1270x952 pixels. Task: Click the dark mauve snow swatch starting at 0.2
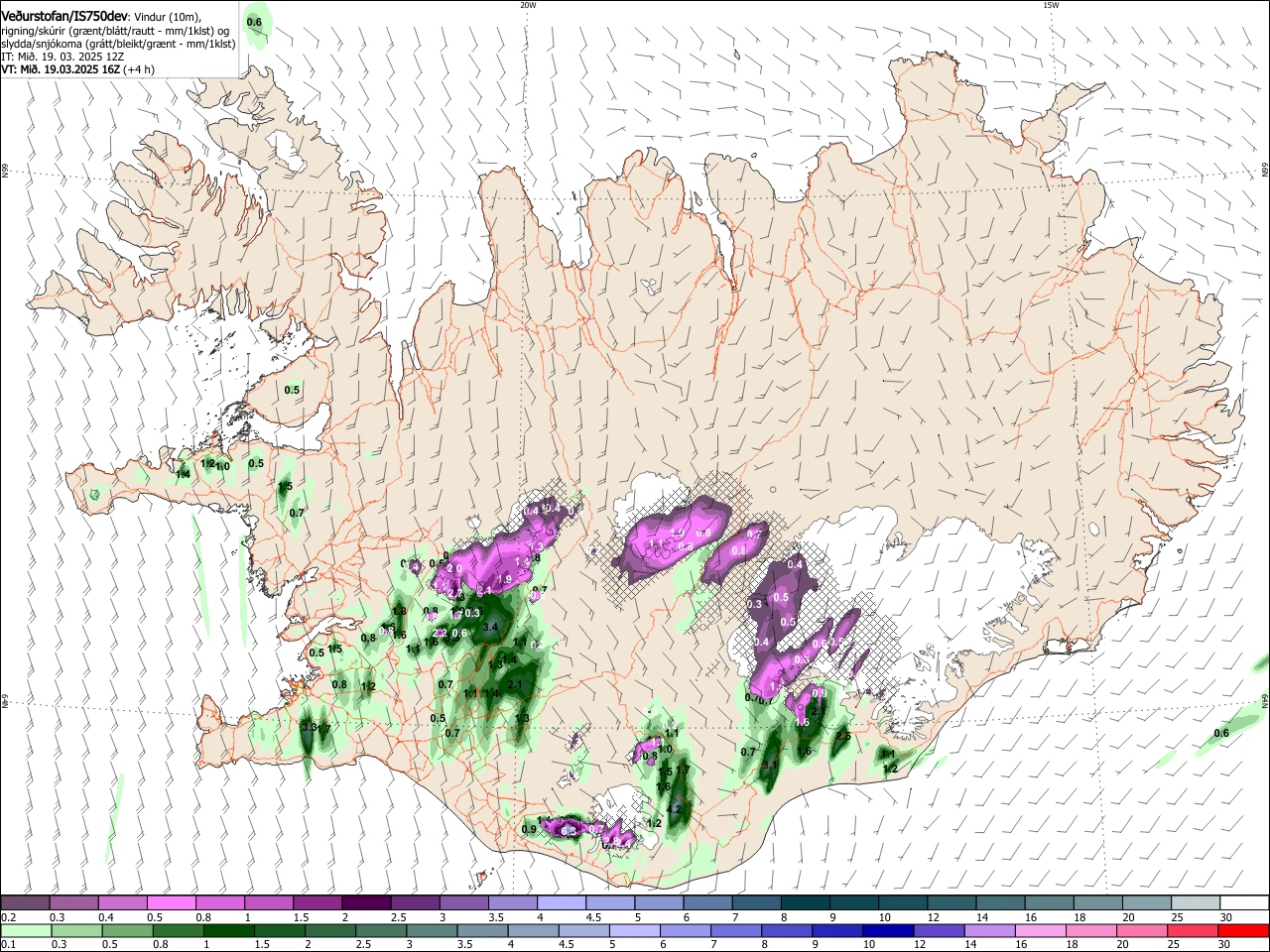(25, 903)
